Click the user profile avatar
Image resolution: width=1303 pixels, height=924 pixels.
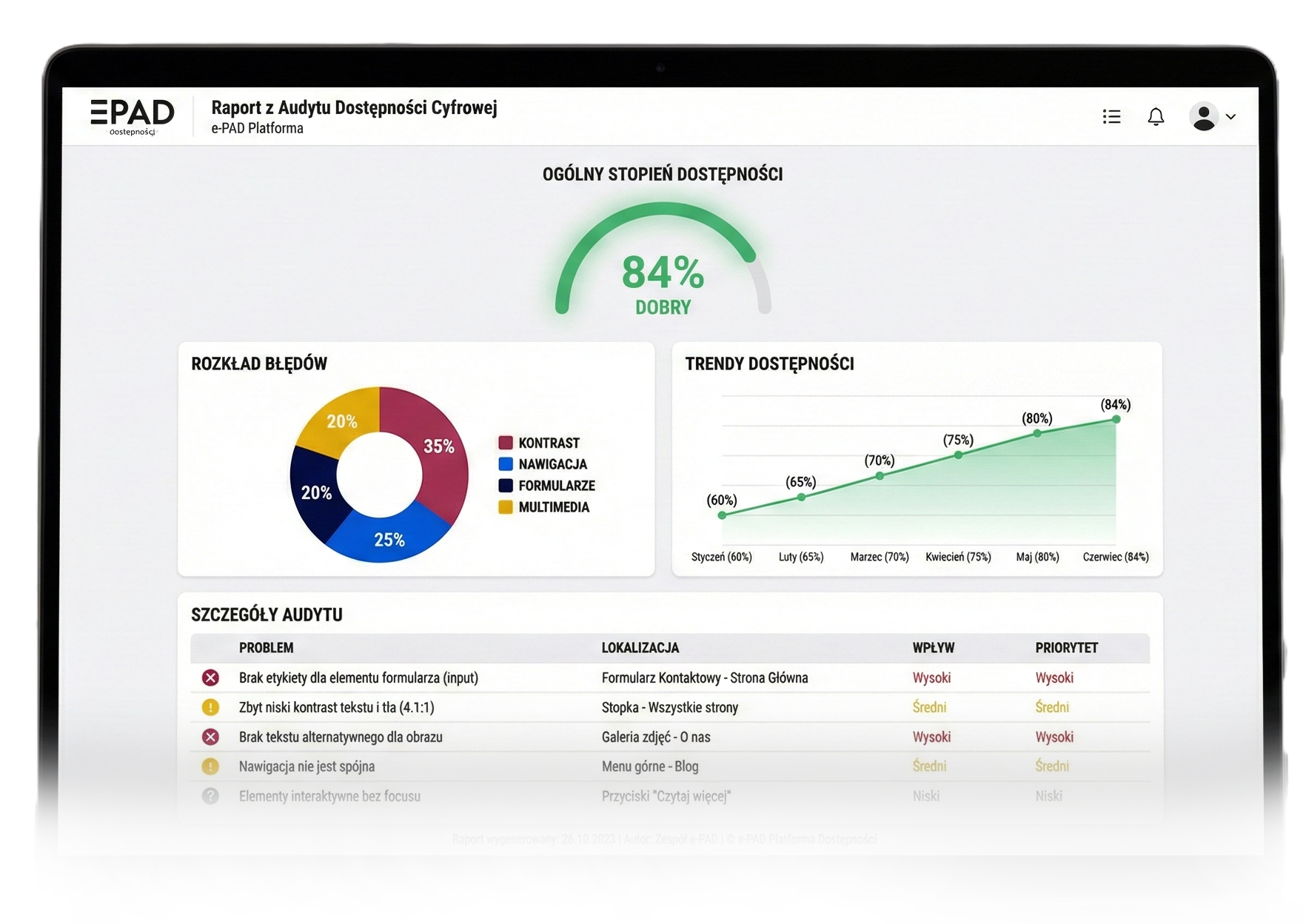[1204, 117]
